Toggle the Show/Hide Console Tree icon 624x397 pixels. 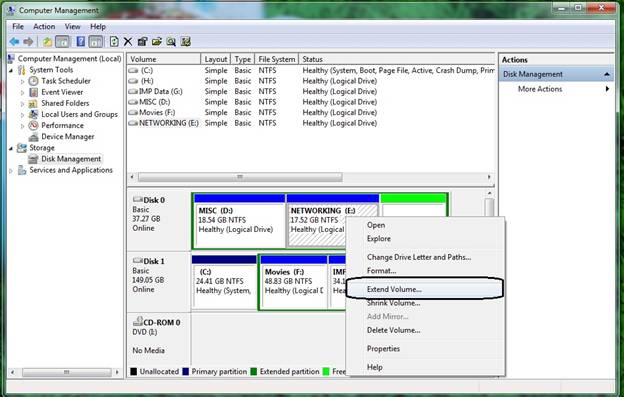(x=62, y=41)
